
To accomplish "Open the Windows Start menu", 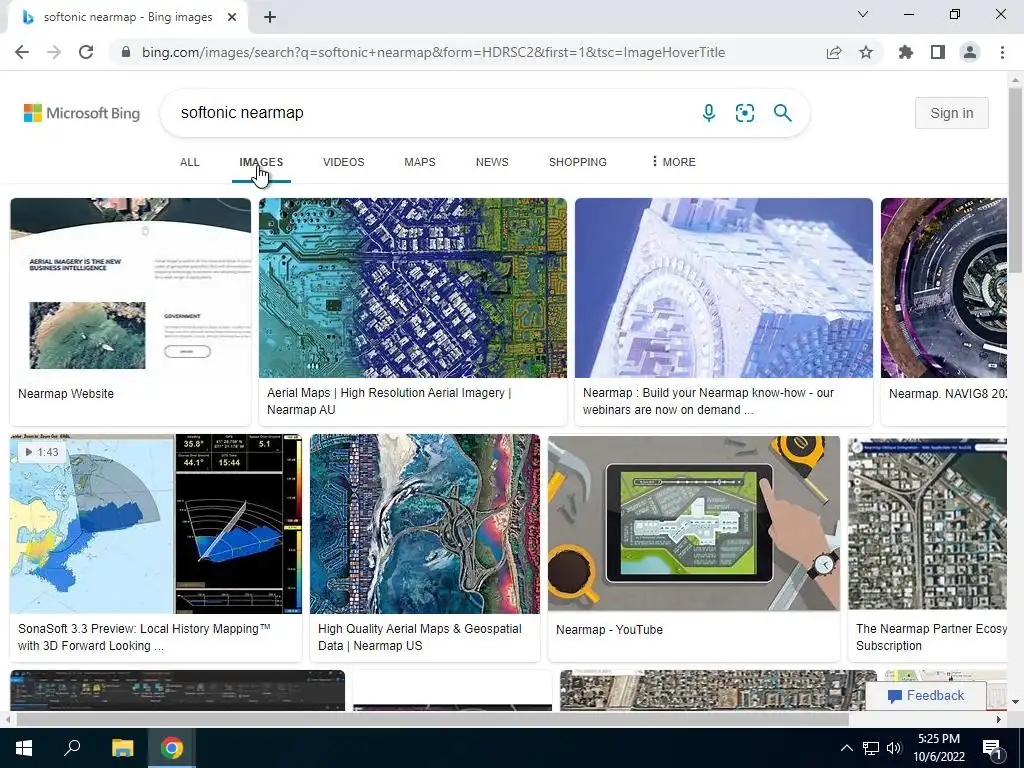I will tap(24, 748).
